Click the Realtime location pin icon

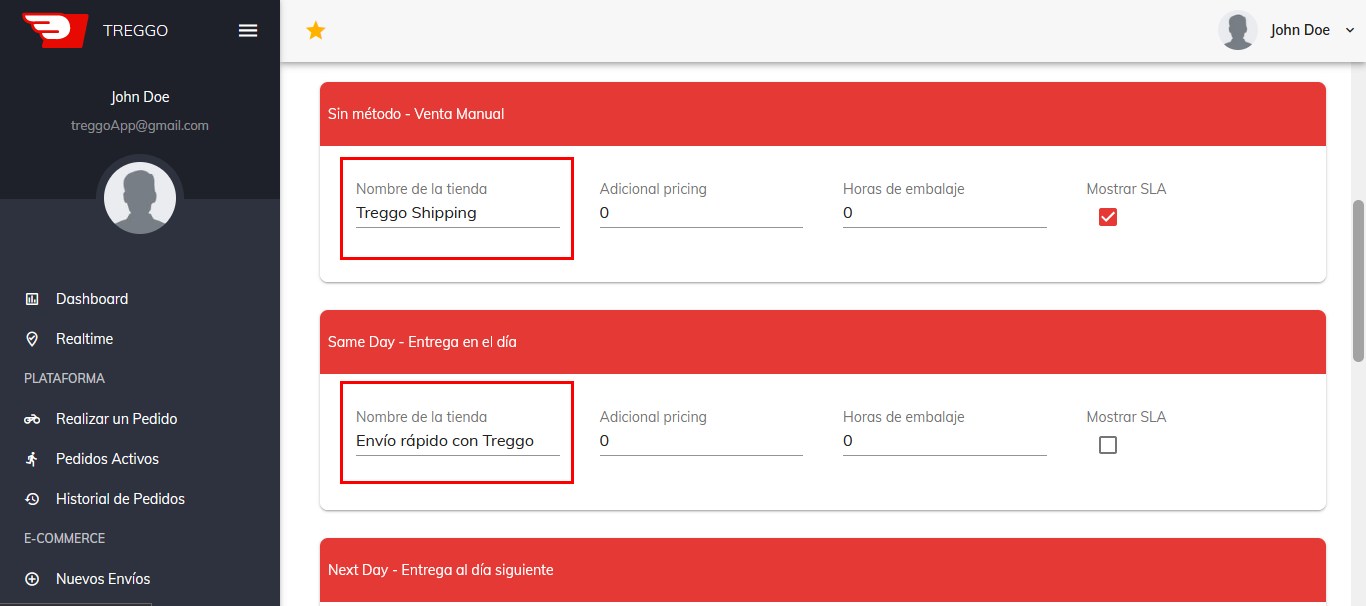32,339
